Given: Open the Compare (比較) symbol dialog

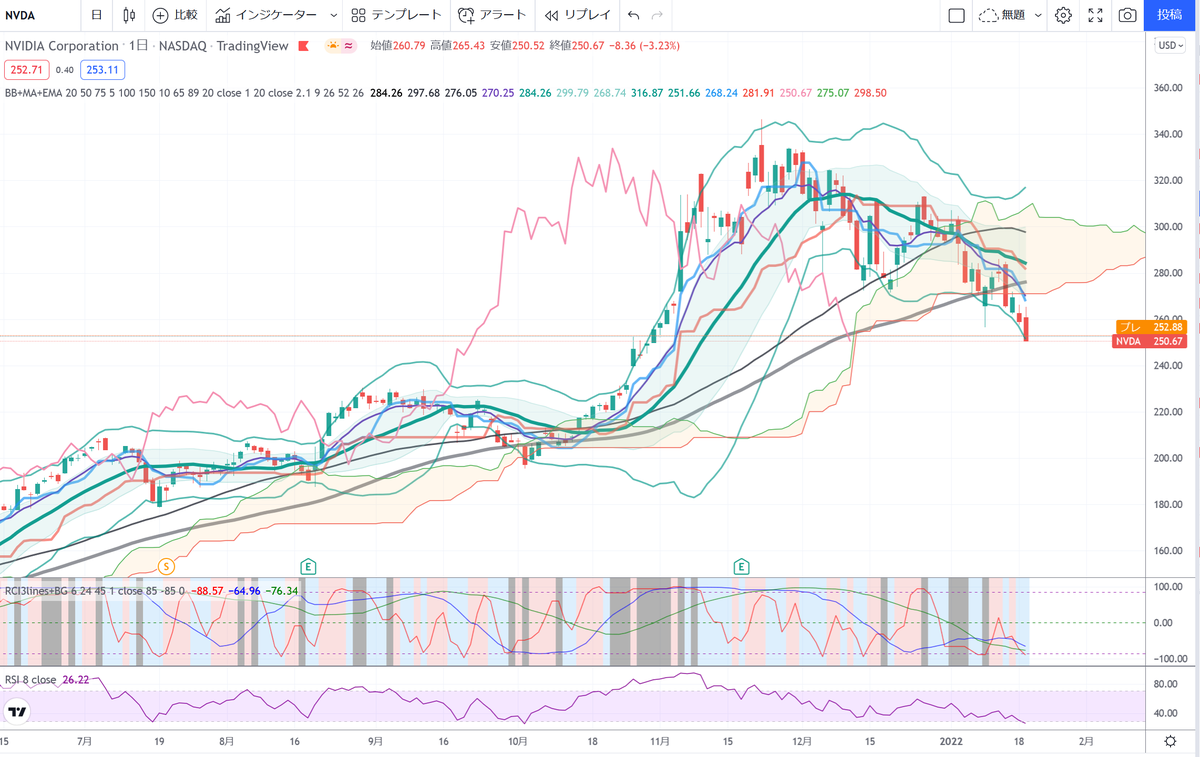Looking at the screenshot, I should tap(175, 15).
